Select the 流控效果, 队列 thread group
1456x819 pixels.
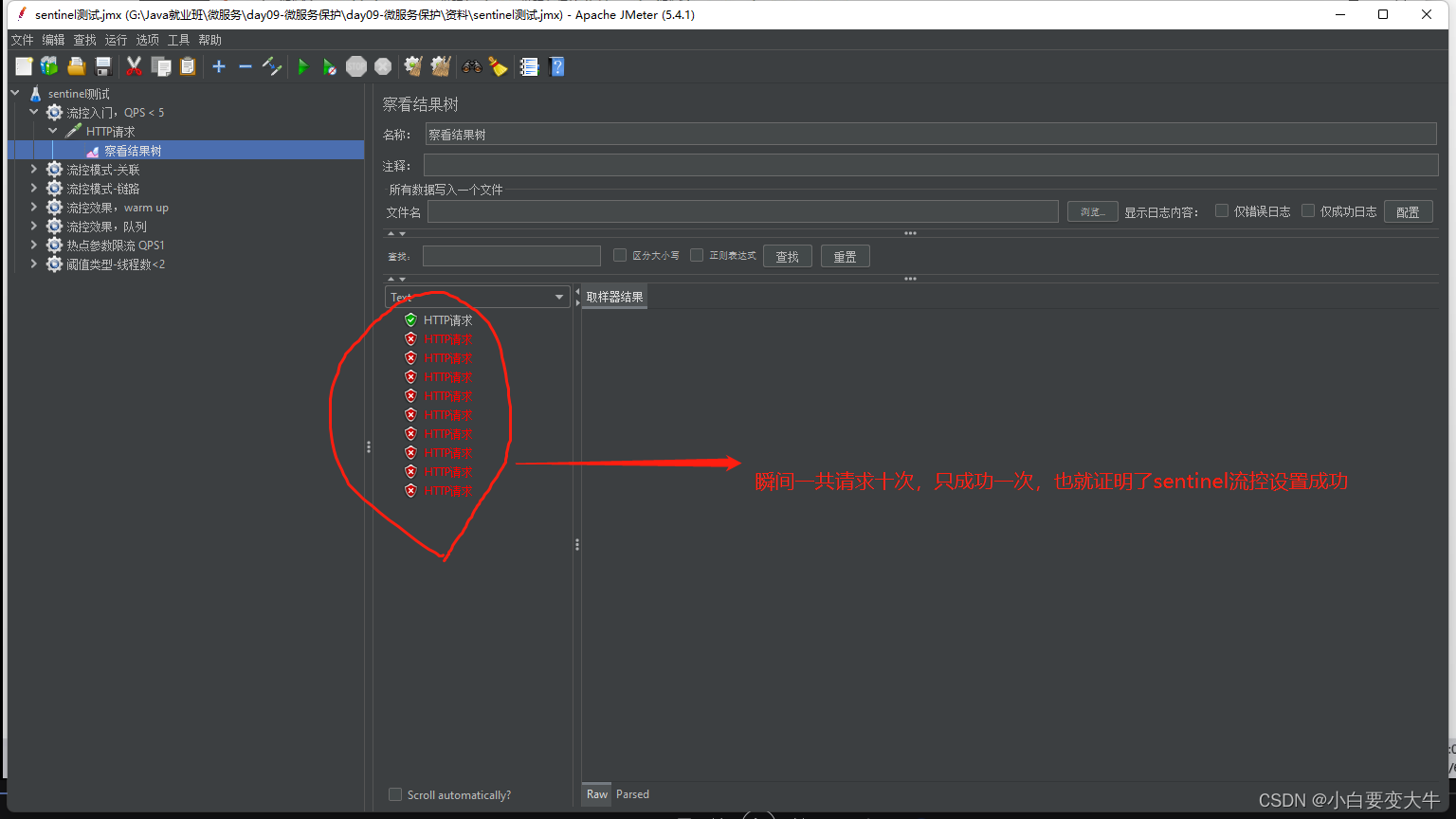tap(106, 227)
